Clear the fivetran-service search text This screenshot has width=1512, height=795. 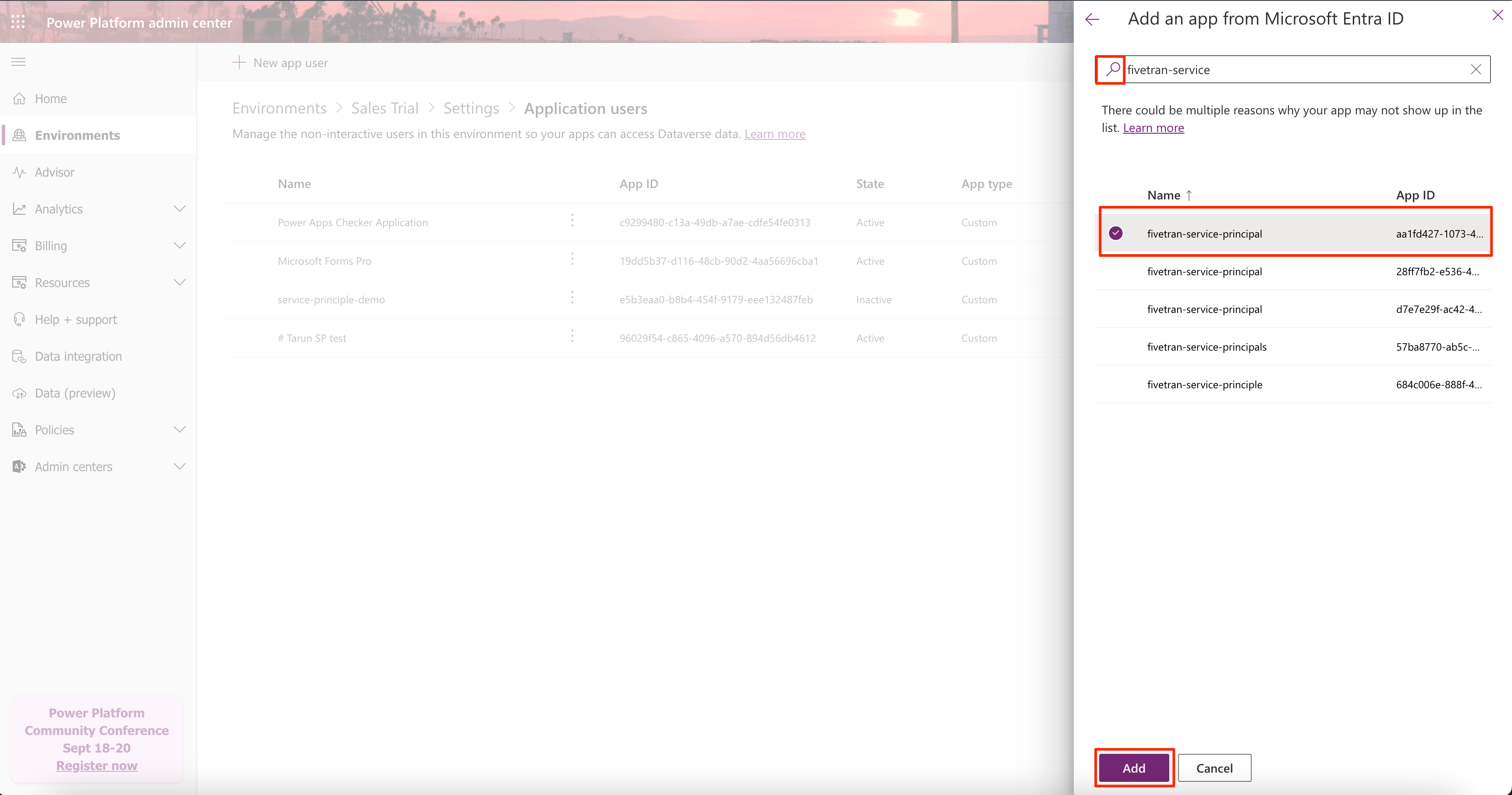tap(1476, 69)
